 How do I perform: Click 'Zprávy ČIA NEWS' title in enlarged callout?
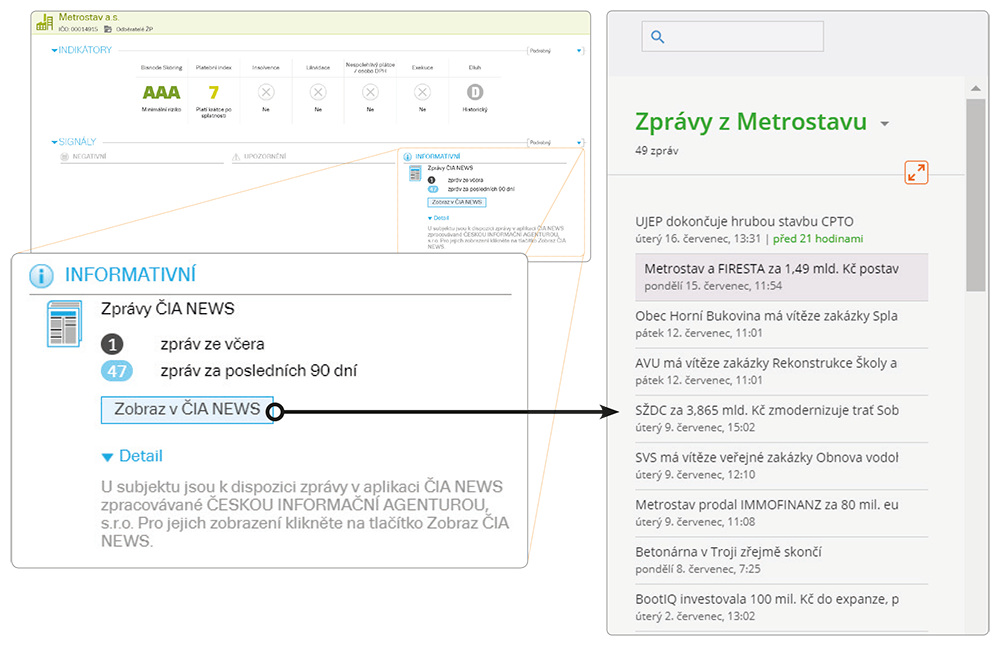click(x=168, y=309)
